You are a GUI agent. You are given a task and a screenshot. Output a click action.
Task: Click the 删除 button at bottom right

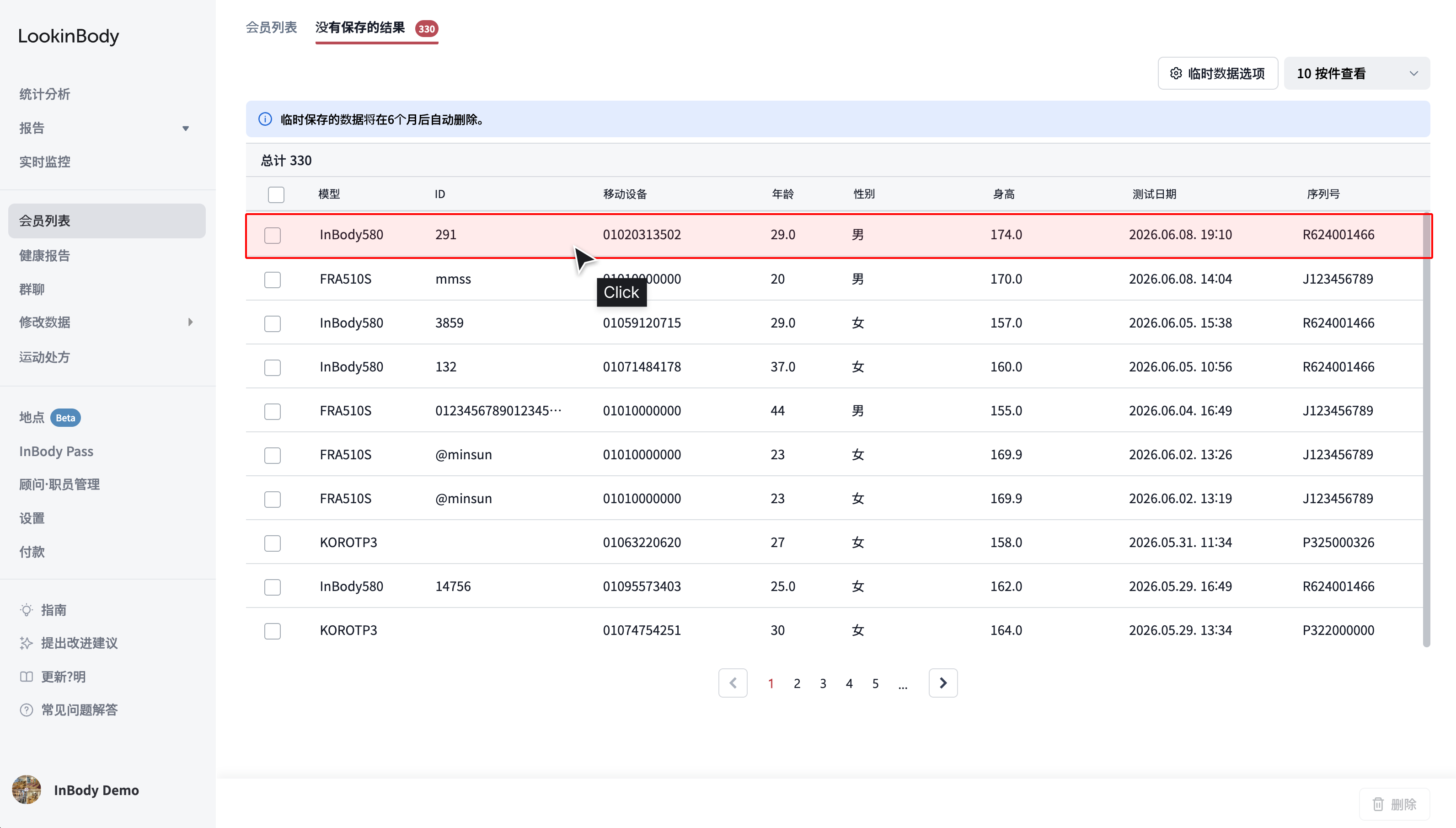coord(1394,804)
